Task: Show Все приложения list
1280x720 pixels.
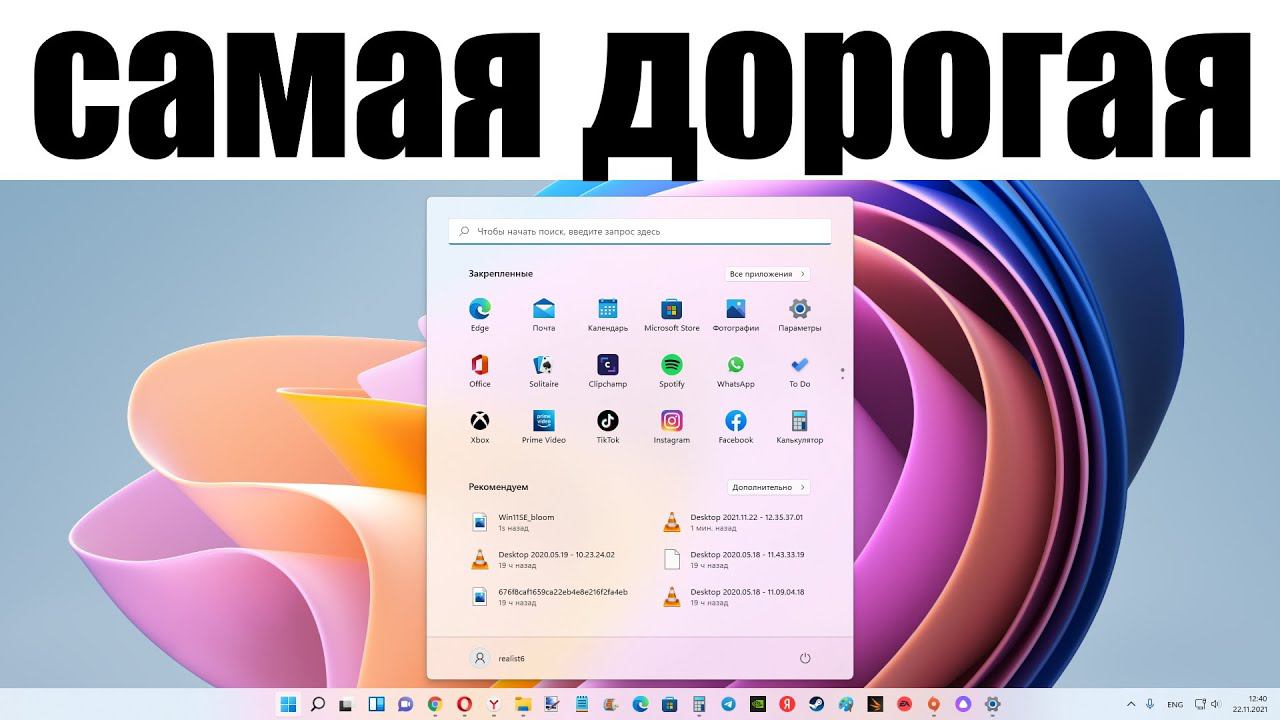Action: coord(767,274)
